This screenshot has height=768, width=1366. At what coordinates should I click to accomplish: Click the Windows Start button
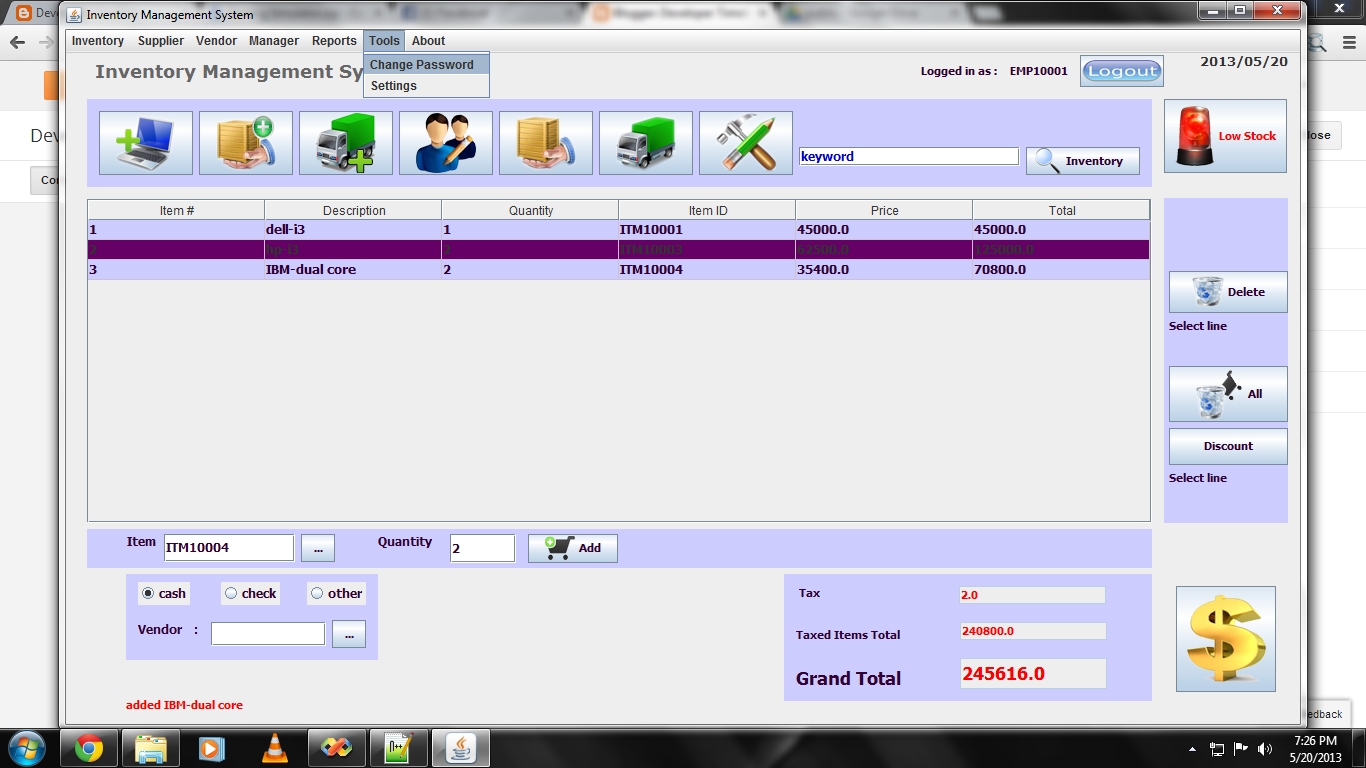tap(27, 748)
